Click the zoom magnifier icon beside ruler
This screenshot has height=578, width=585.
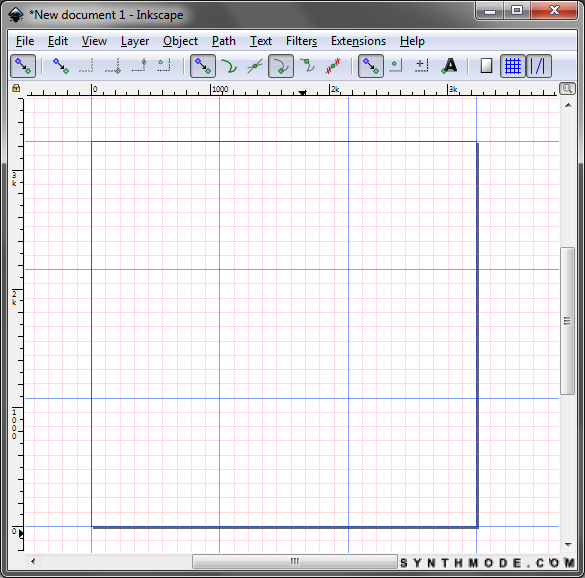coord(567,89)
